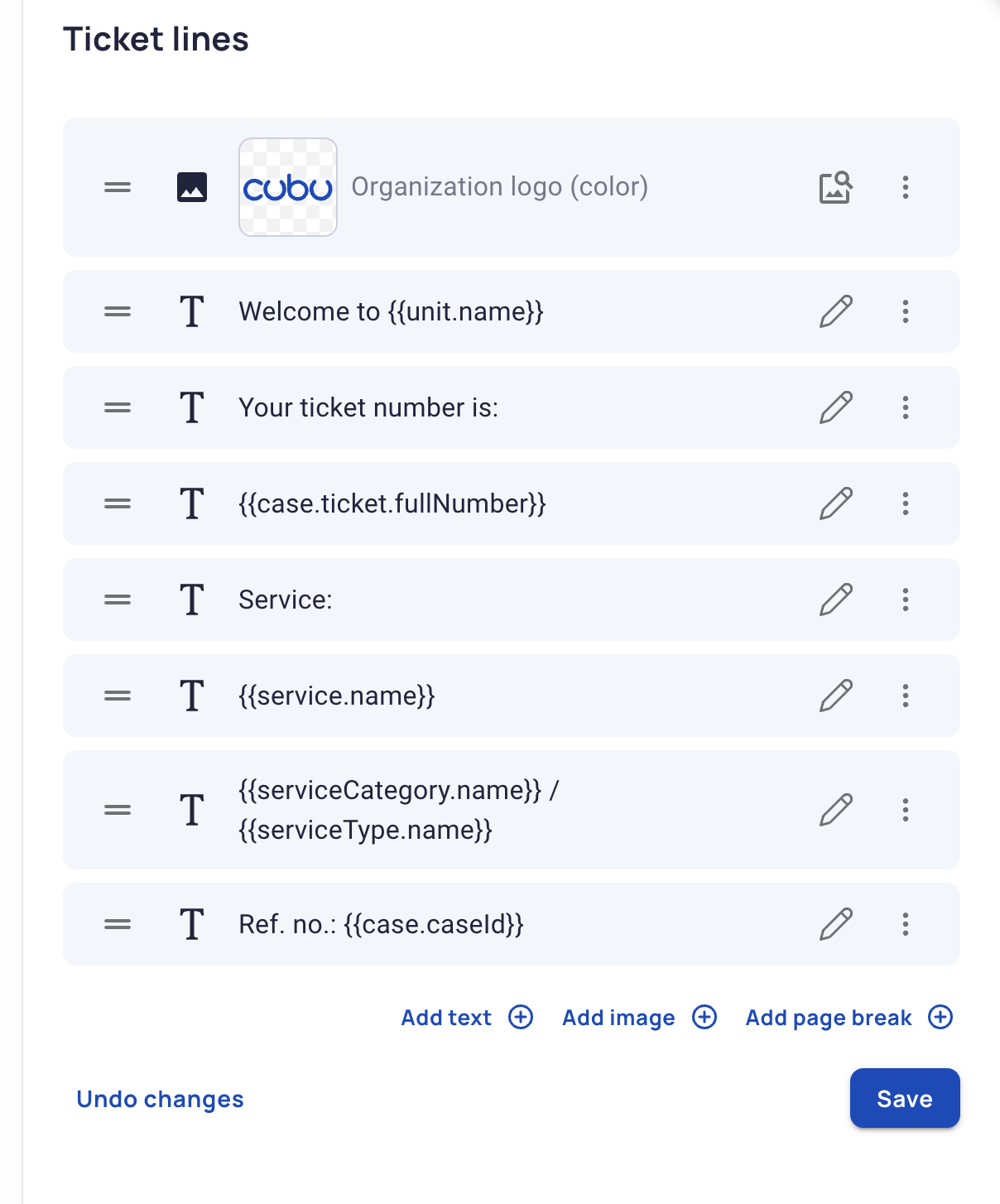1000x1204 pixels.
Task: Click the image search icon for Organization logo
Action: [836, 187]
